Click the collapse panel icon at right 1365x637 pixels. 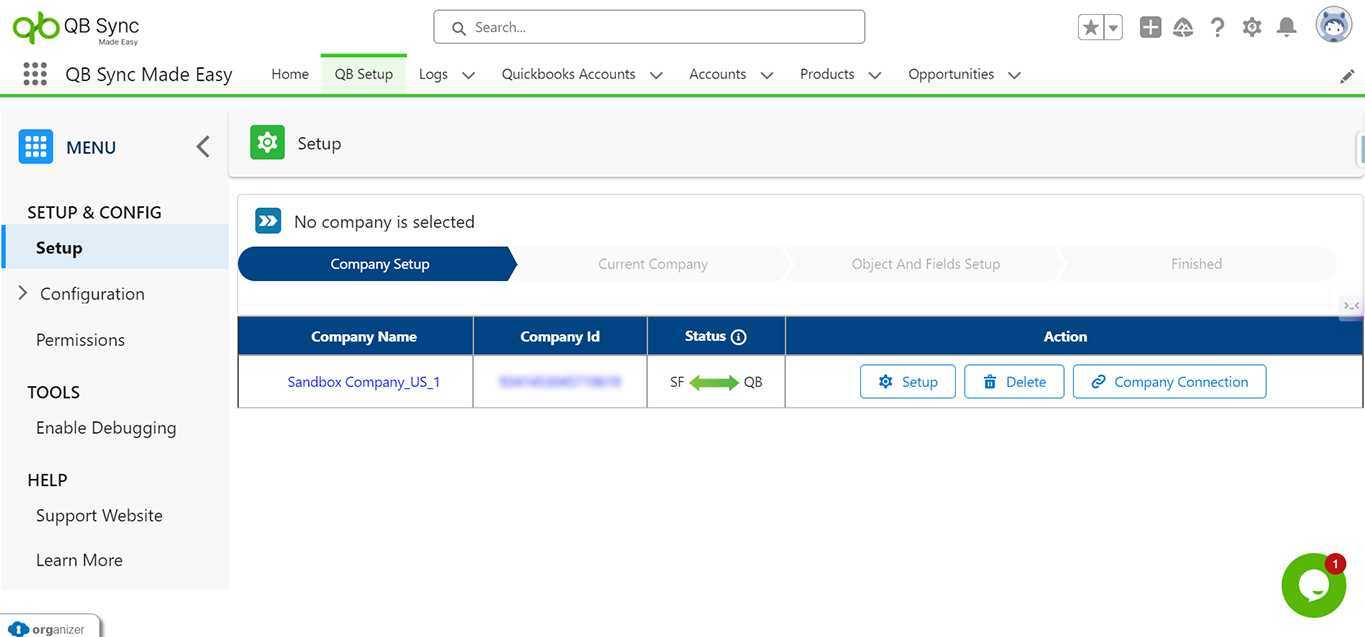coord(1351,306)
